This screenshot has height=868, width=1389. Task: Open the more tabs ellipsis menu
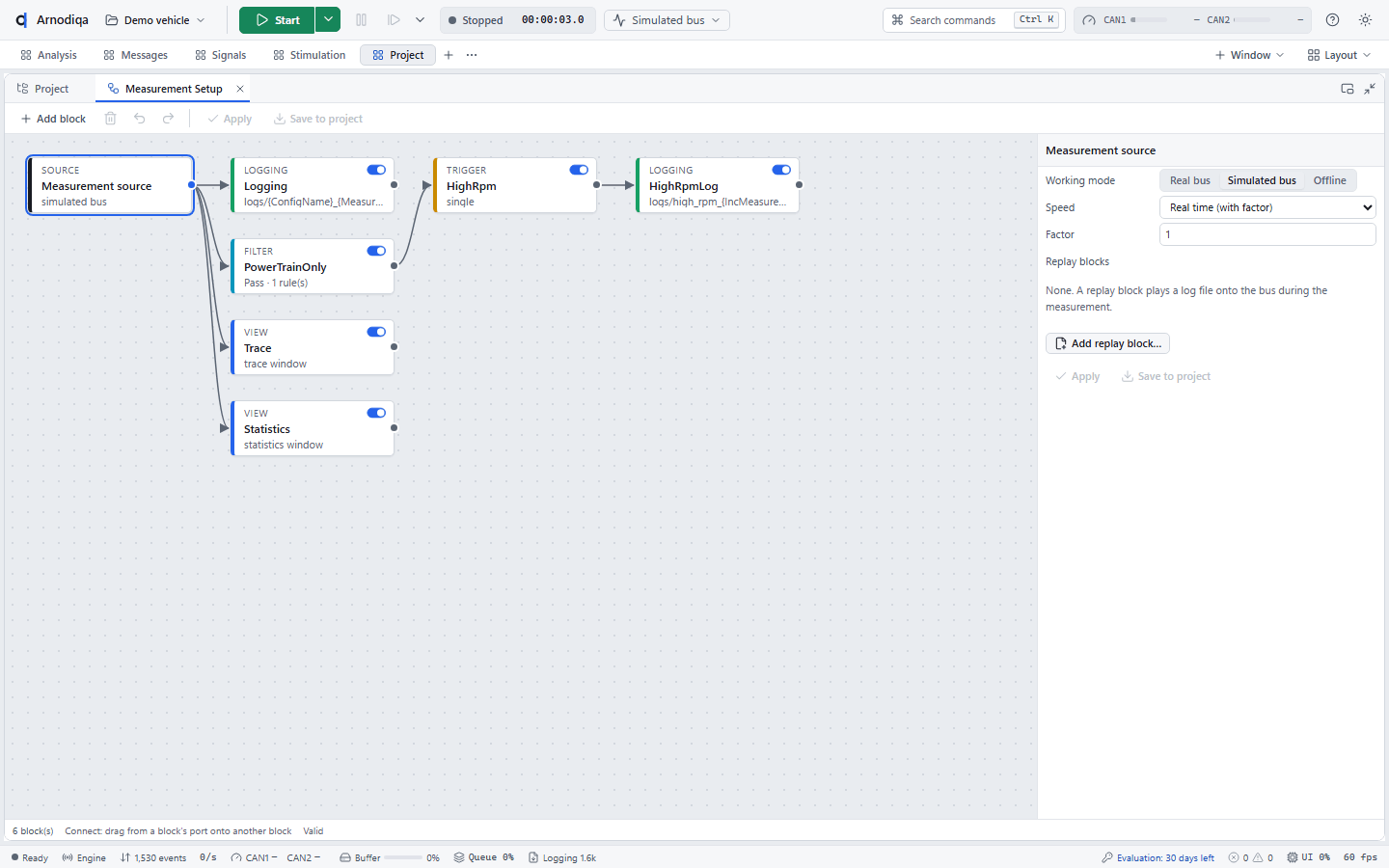click(x=472, y=55)
